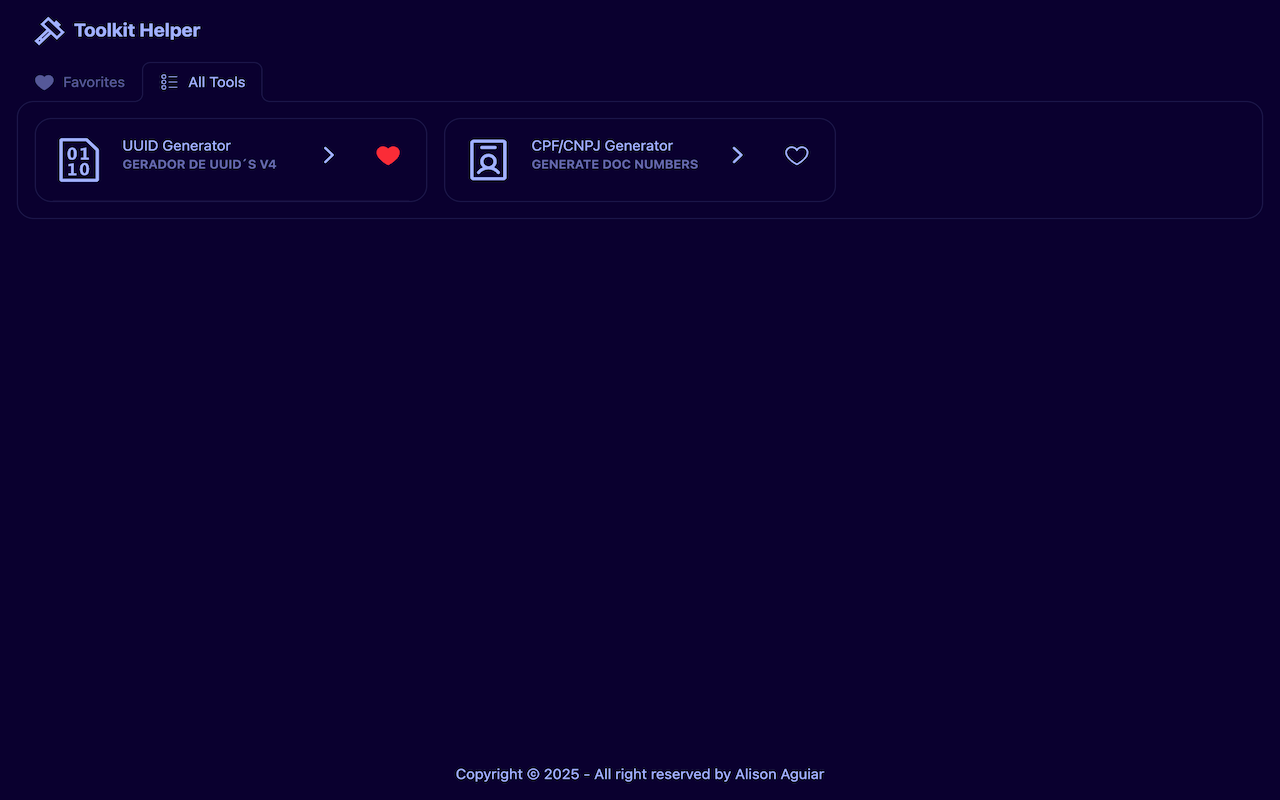Click the heart icon in Favorites tab
The width and height of the screenshot is (1280, 800).
[44, 82]
